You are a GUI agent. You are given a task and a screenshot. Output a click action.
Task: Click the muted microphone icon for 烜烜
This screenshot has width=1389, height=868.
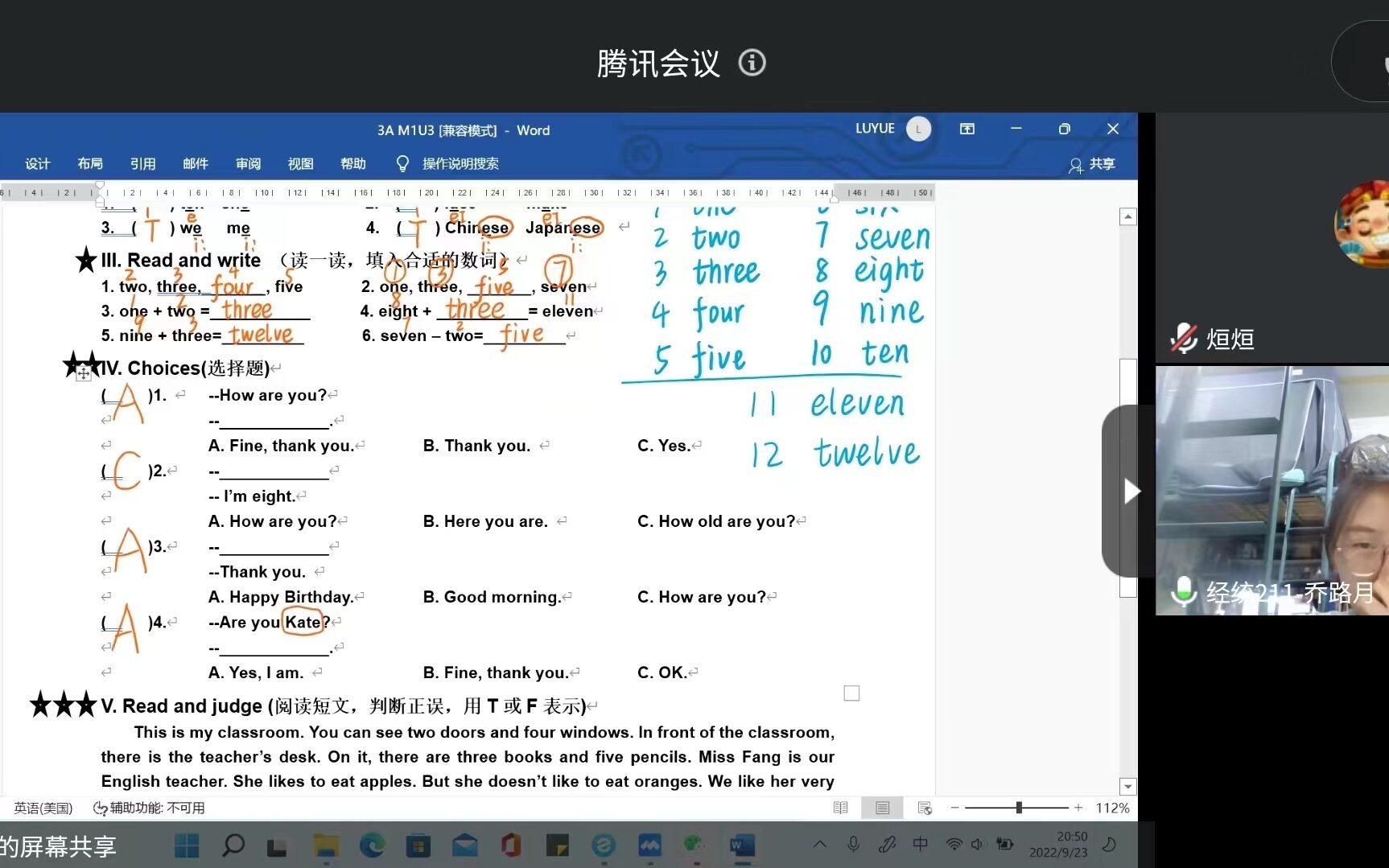coord(1183,339)
